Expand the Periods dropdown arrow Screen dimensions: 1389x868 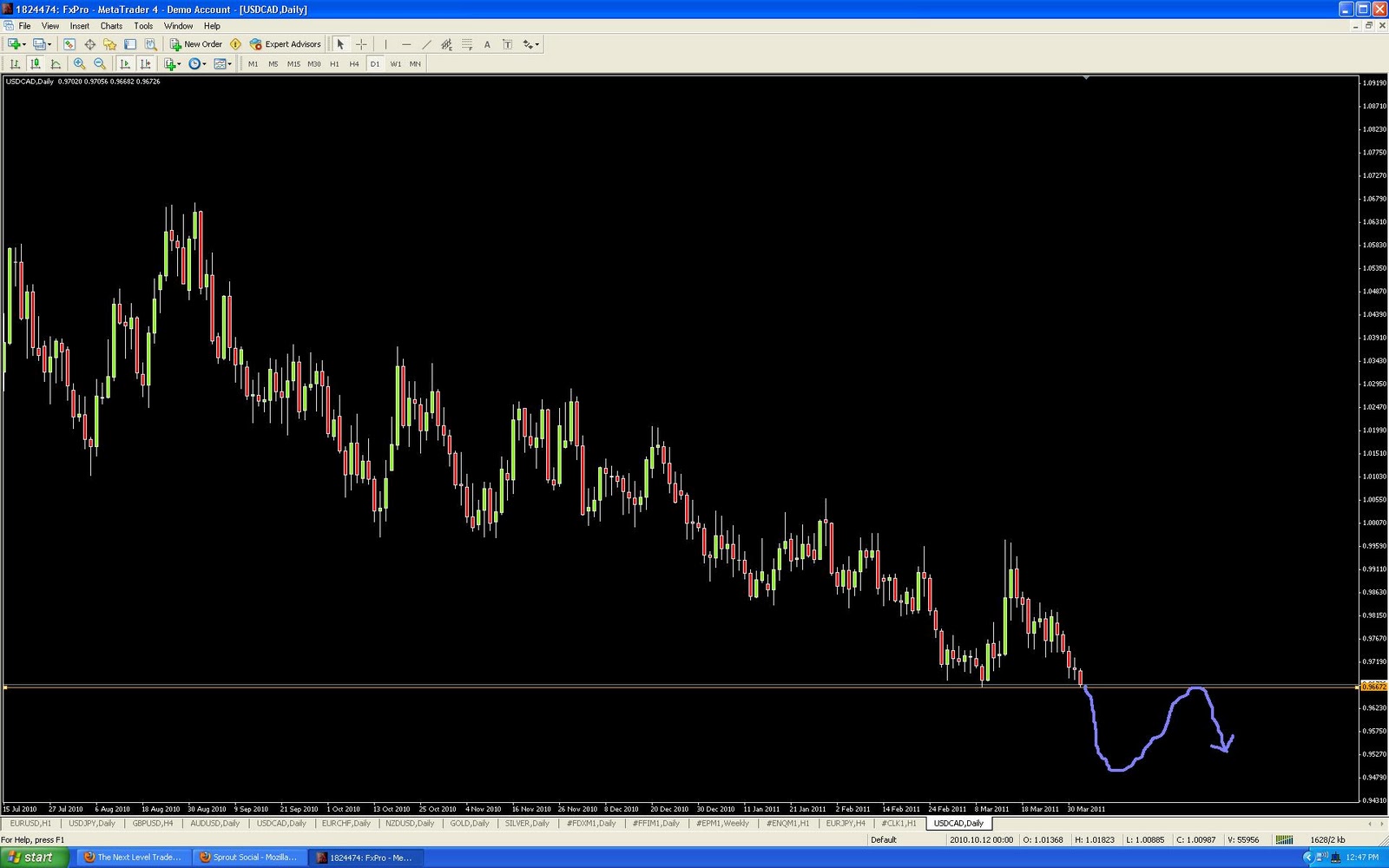(x=204, y=63)
